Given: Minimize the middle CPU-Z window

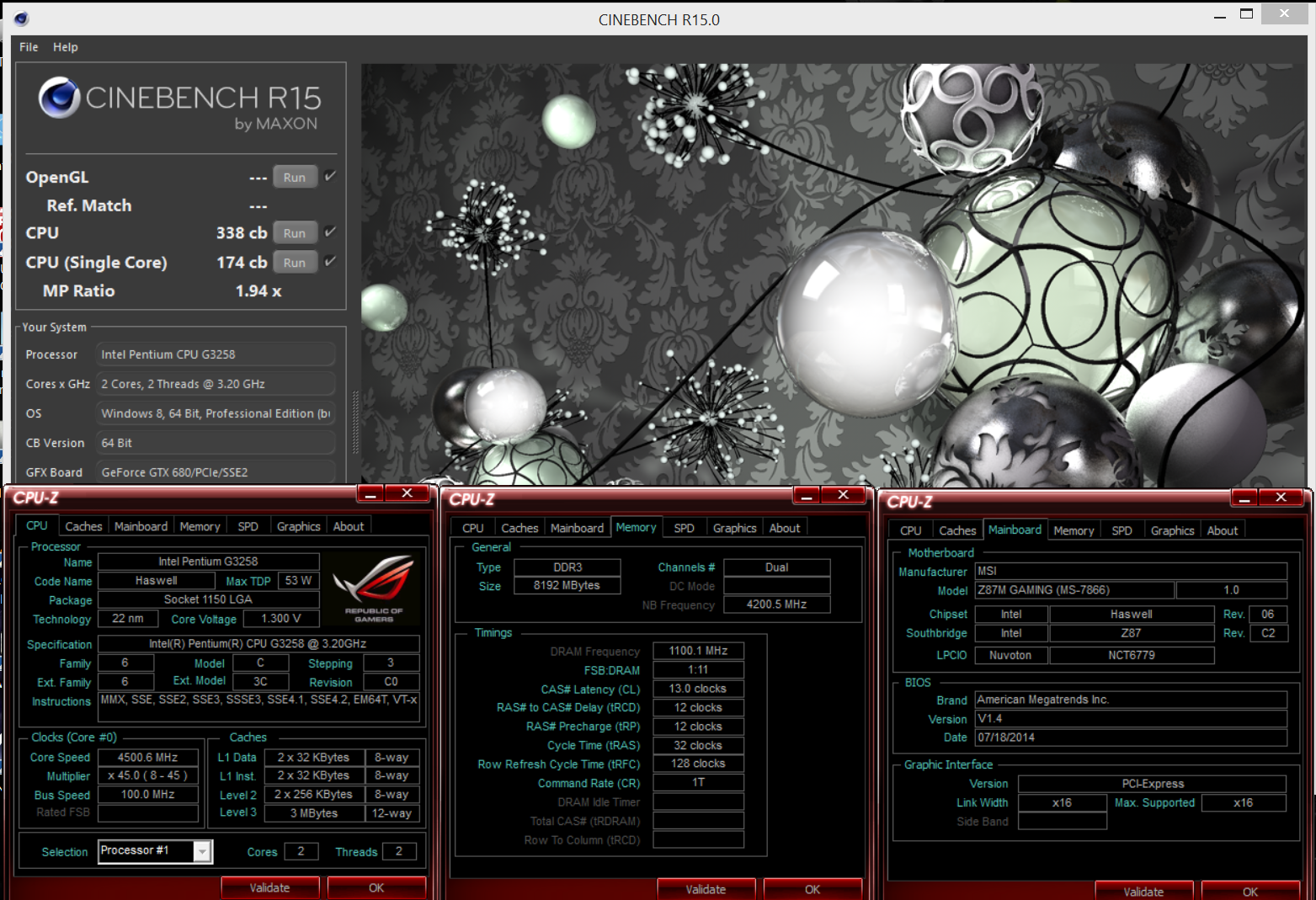Looking at the screenshot, I should click(x=807, y=495).
